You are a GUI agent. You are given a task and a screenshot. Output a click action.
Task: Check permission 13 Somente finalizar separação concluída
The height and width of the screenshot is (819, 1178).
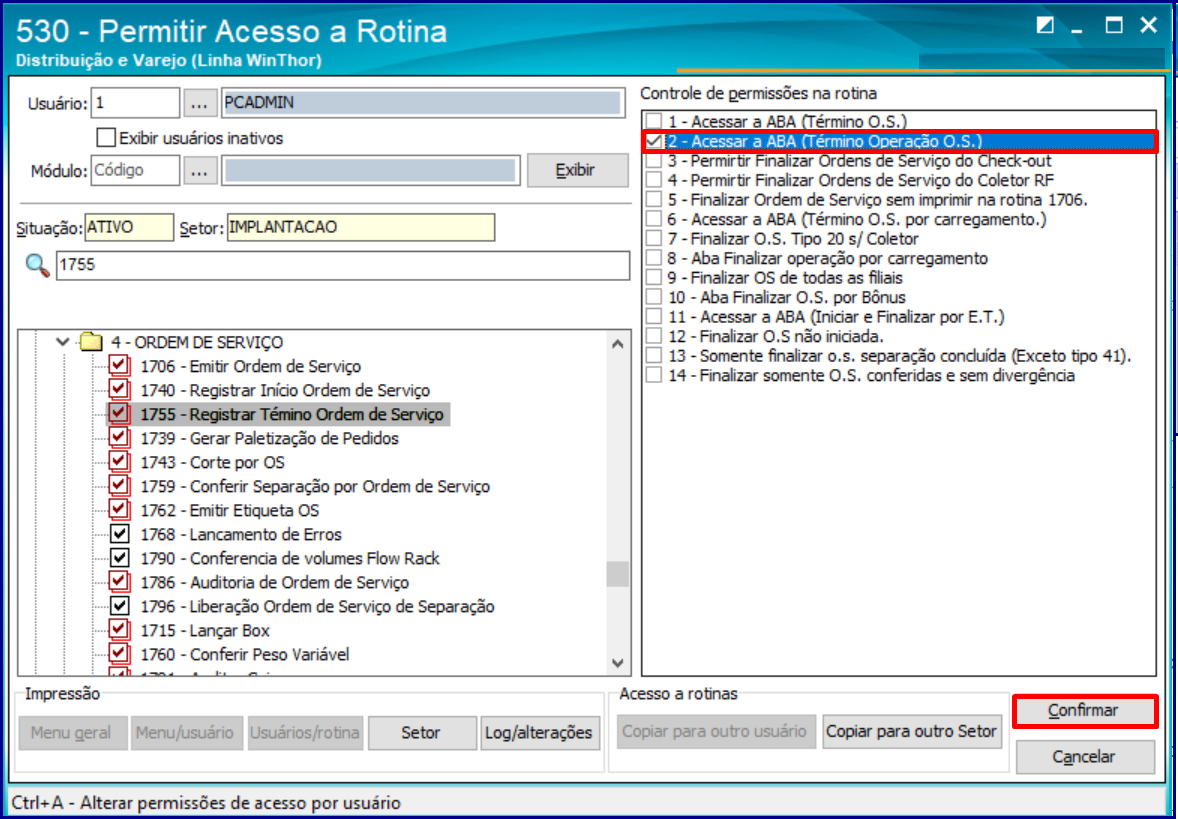[x=654, y=356]
